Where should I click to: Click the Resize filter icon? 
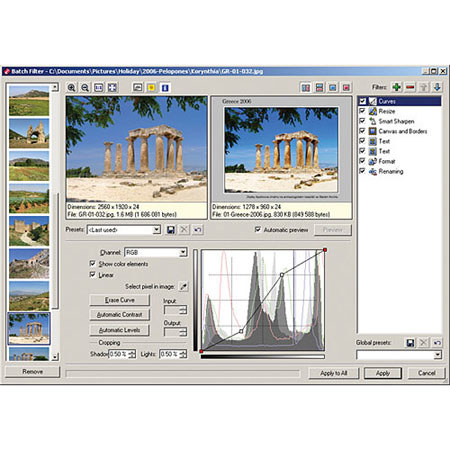coord(373,111)
